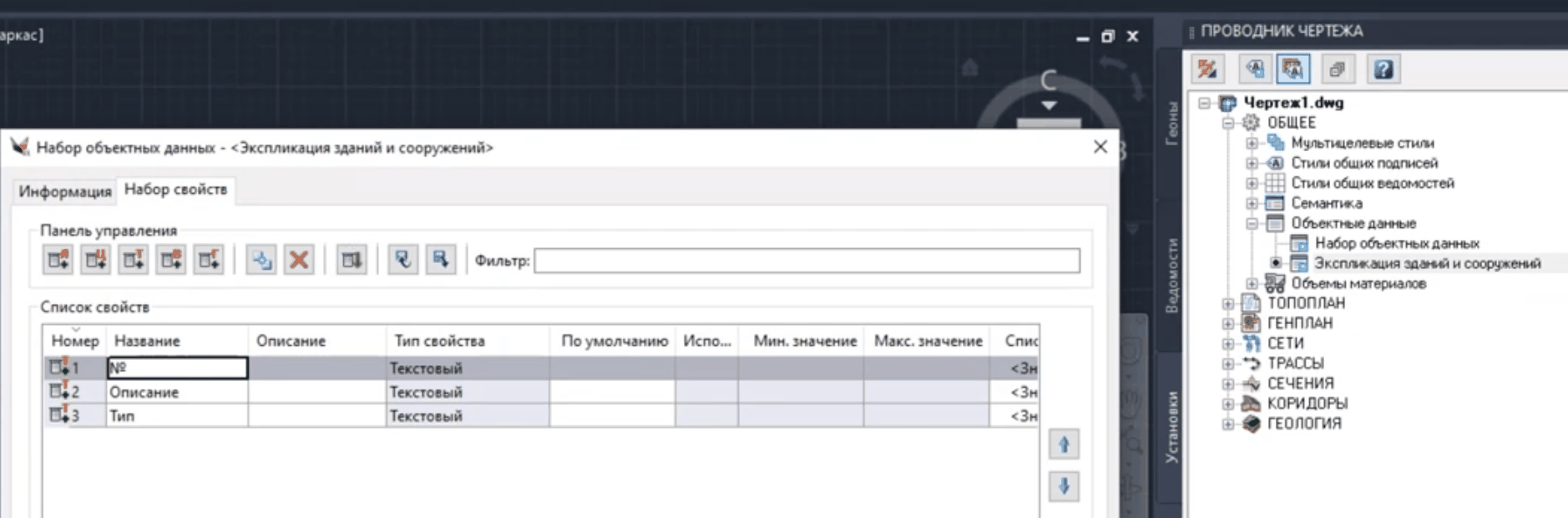Screen dimensions: 1568x518
Task: Open the Ведомости vertical side tab
Action: 1172,276
